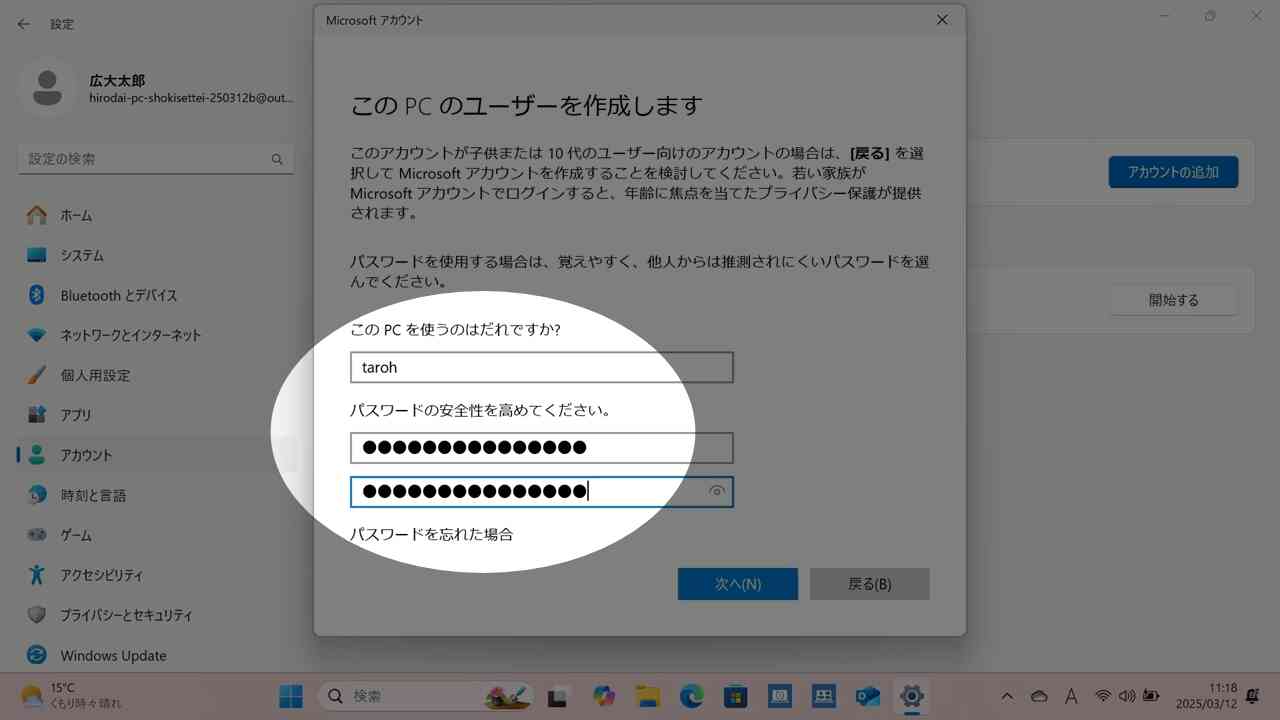Open 時刻と言語 settings
Viewport: 1280px width, 720px height.
156,495
